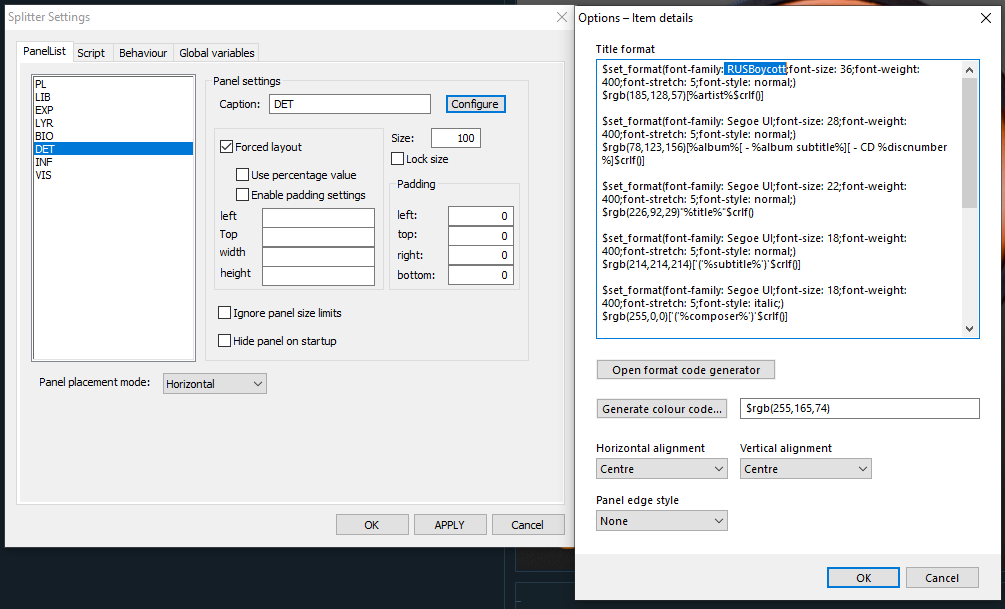Switch to the Behaviour tab
The height and width of the screenshot is (609, 1005).
tap(143, 53)
